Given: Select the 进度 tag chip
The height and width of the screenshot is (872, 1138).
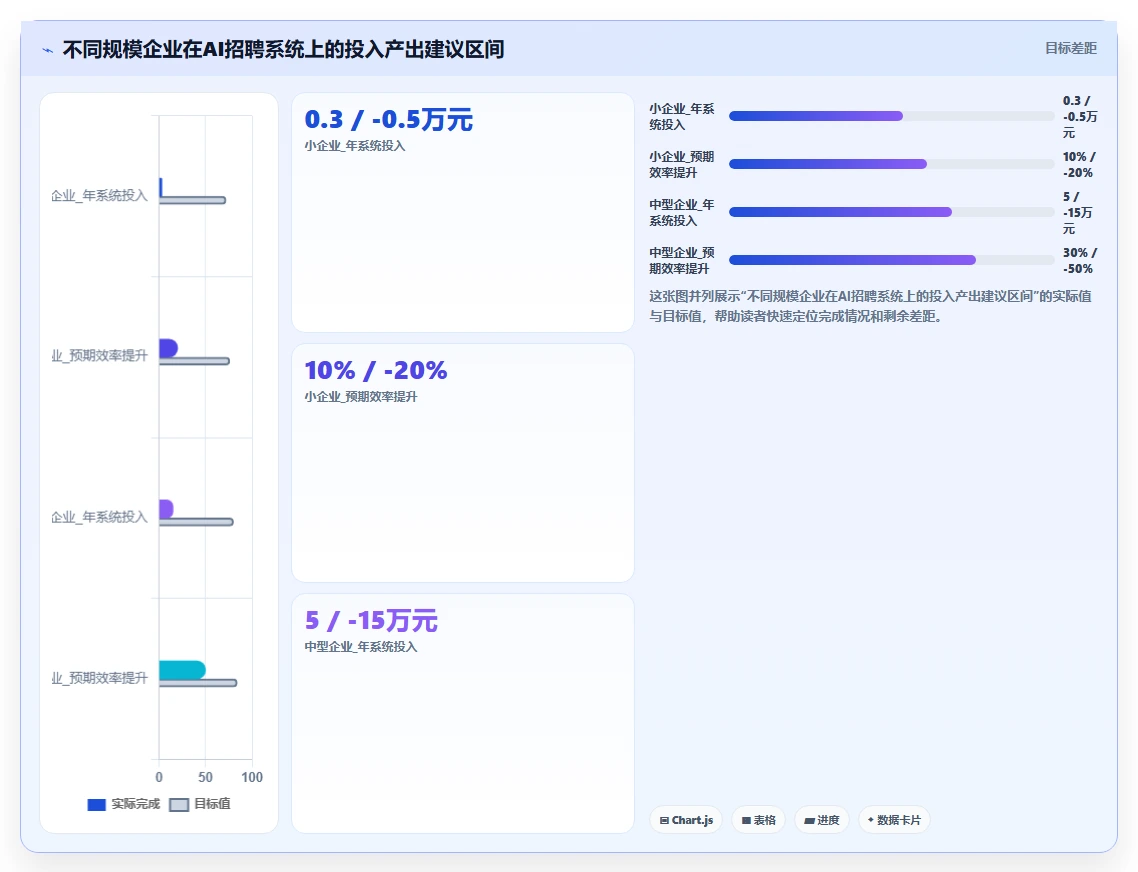Looking at the screenshot, I should click(x=822, y=820).
